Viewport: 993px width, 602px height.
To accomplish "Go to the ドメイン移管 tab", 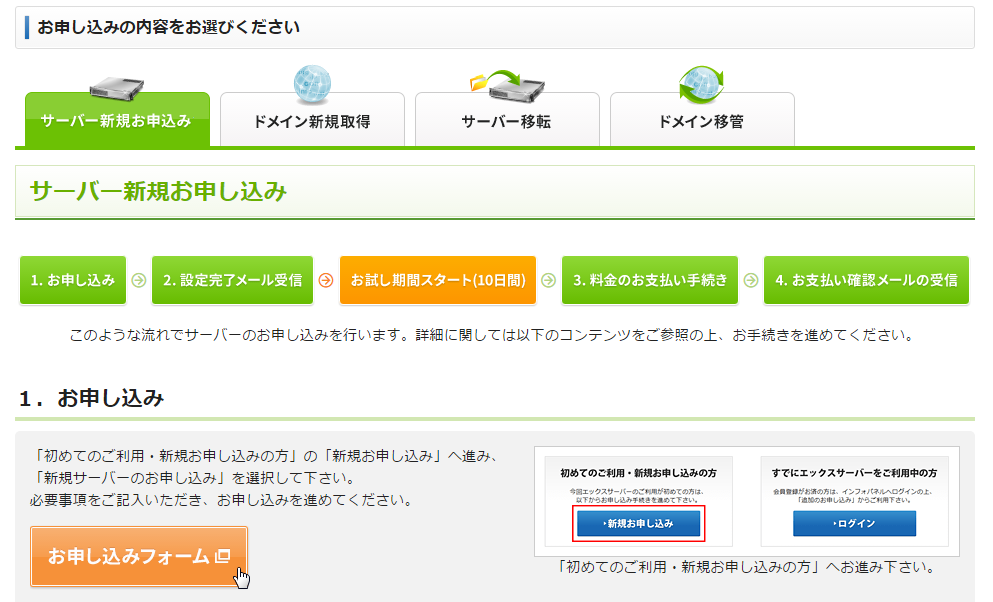I will pos(702,121).
